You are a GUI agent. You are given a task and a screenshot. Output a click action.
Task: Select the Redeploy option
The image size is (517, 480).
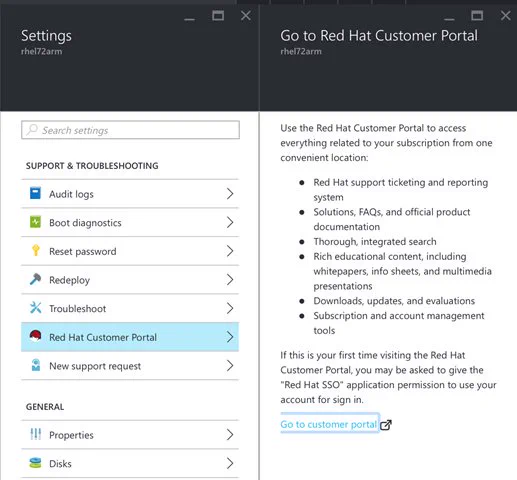tap(130, 280)
